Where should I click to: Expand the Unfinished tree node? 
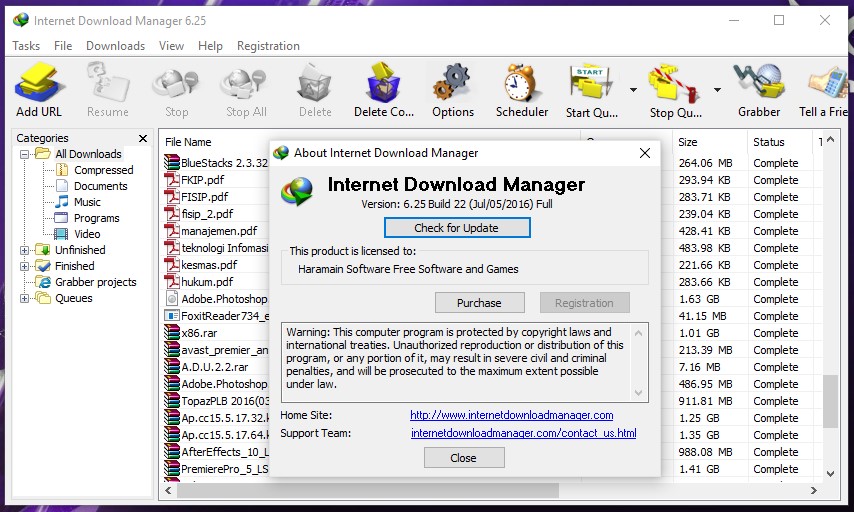[x=25, y=251]
